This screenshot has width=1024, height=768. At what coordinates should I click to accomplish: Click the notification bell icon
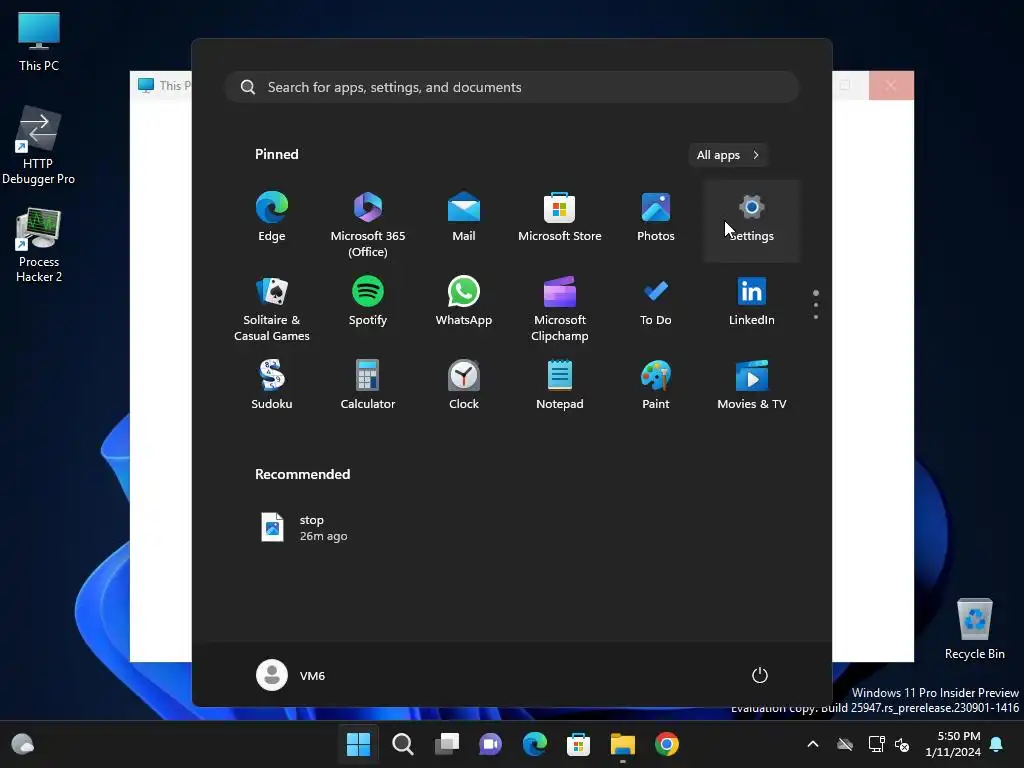point(997,744)
